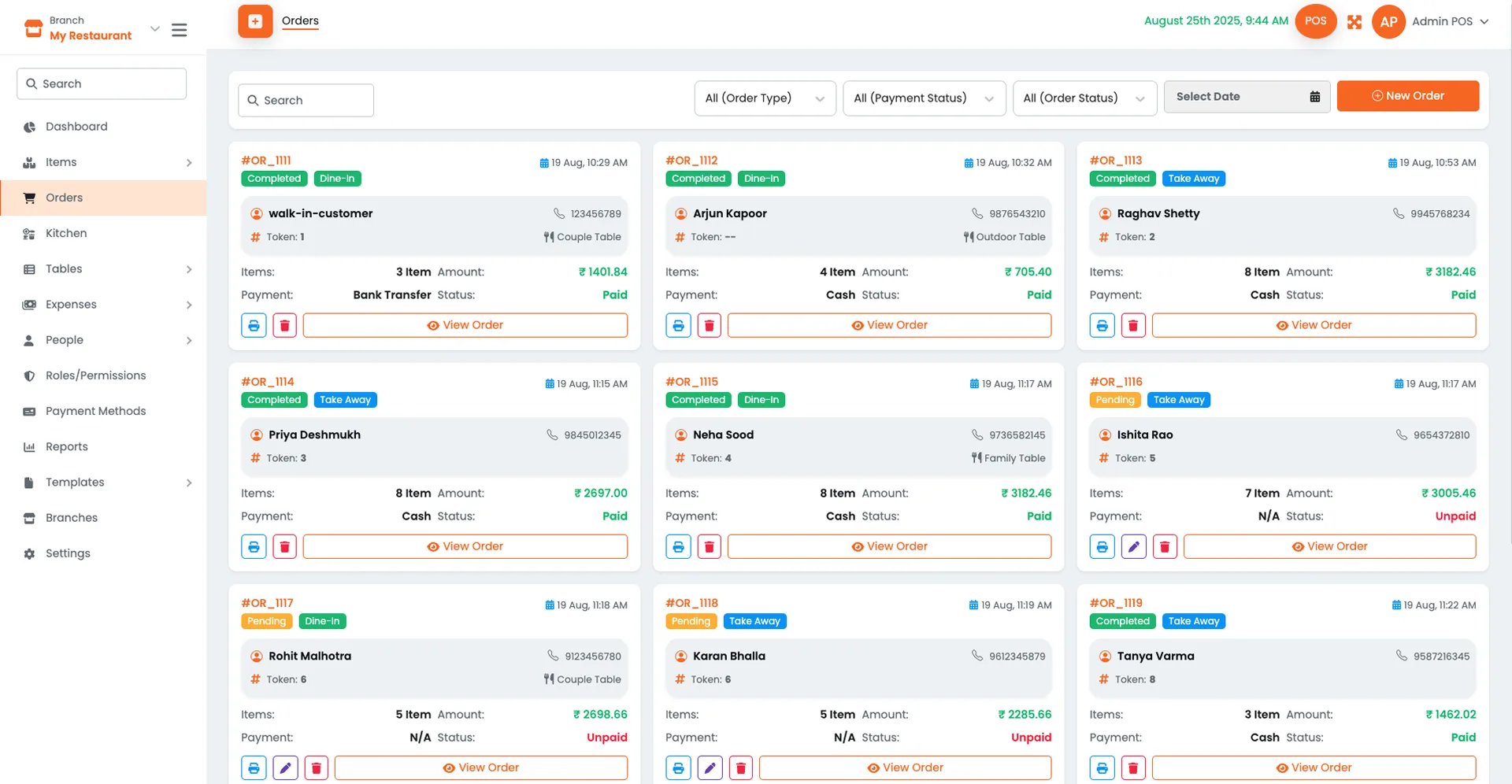
Task: View order OR_1113 details
Action: 1314,324
